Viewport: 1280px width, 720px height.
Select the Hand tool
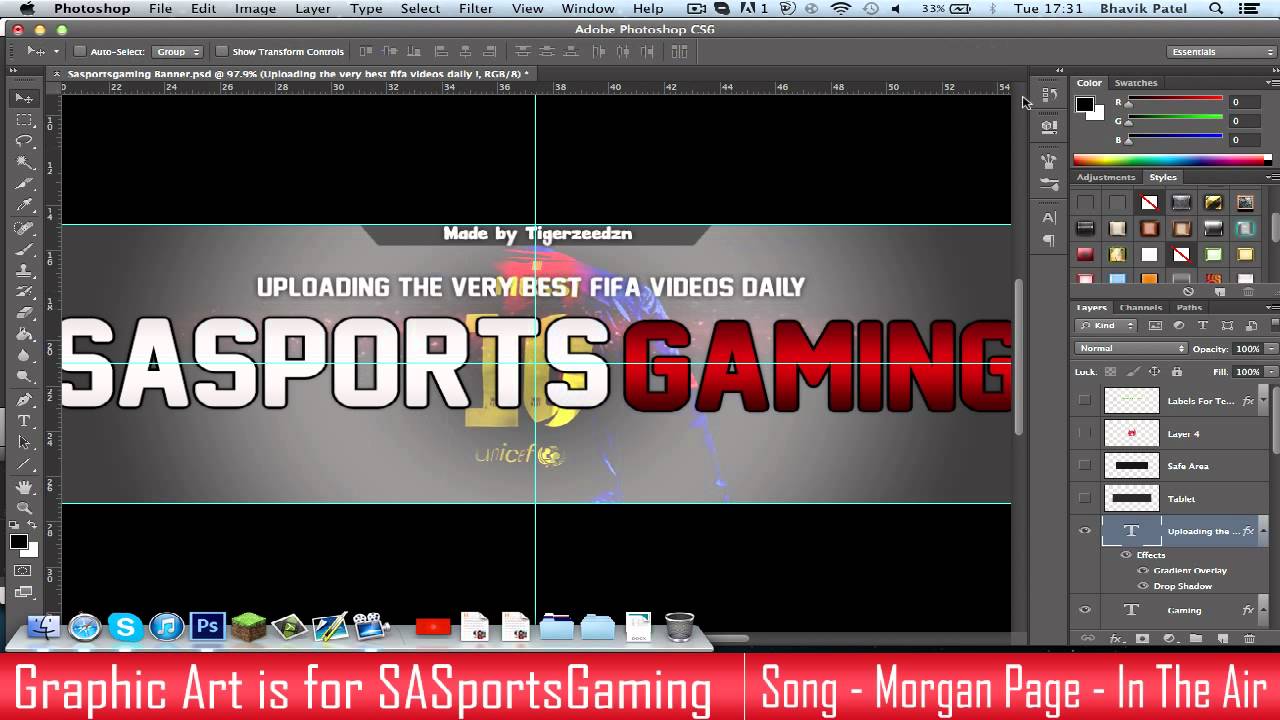(x=24, y=487)
